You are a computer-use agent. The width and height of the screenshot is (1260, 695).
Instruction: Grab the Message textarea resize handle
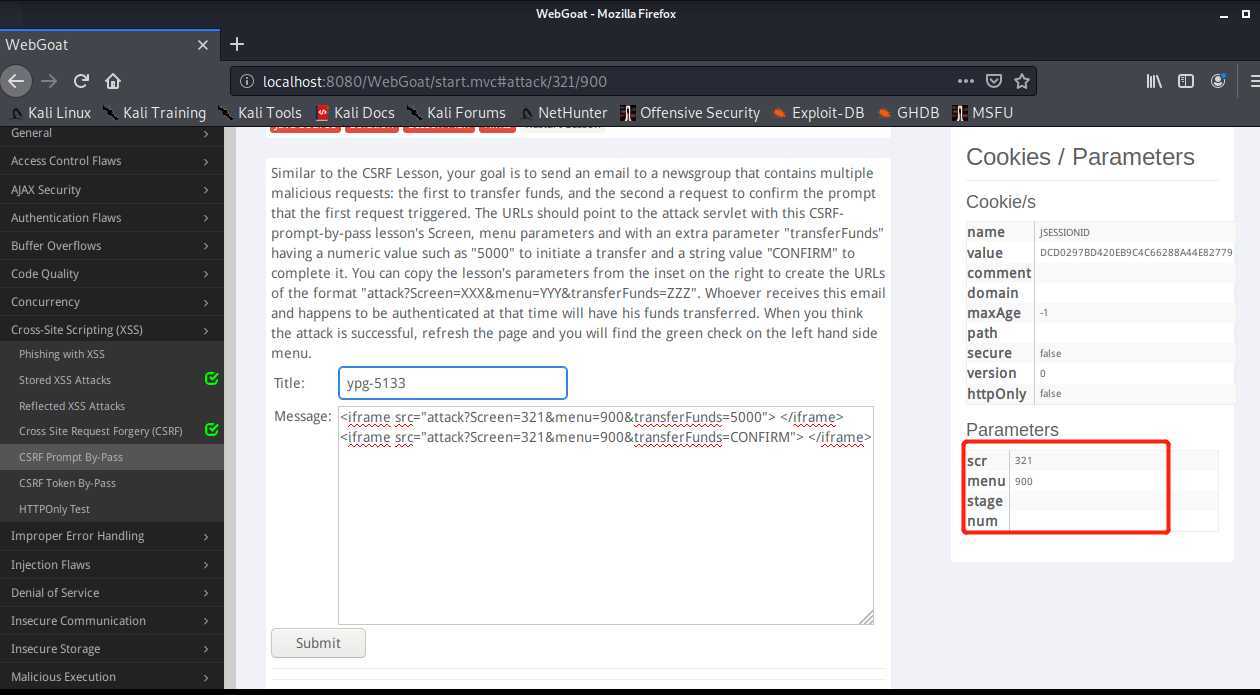tap(866, 618)
